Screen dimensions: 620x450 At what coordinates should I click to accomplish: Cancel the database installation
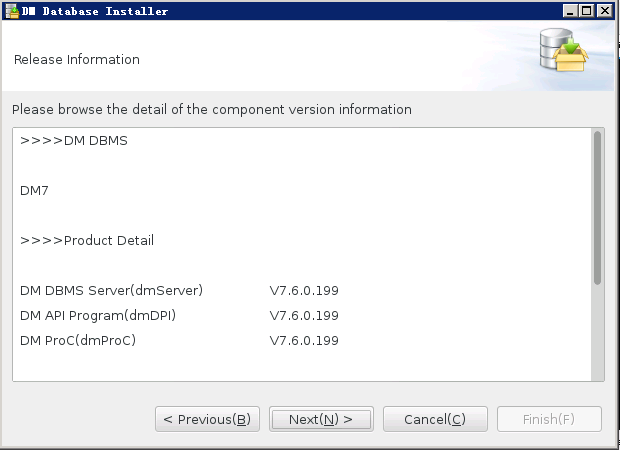click(x=435, y=419)
